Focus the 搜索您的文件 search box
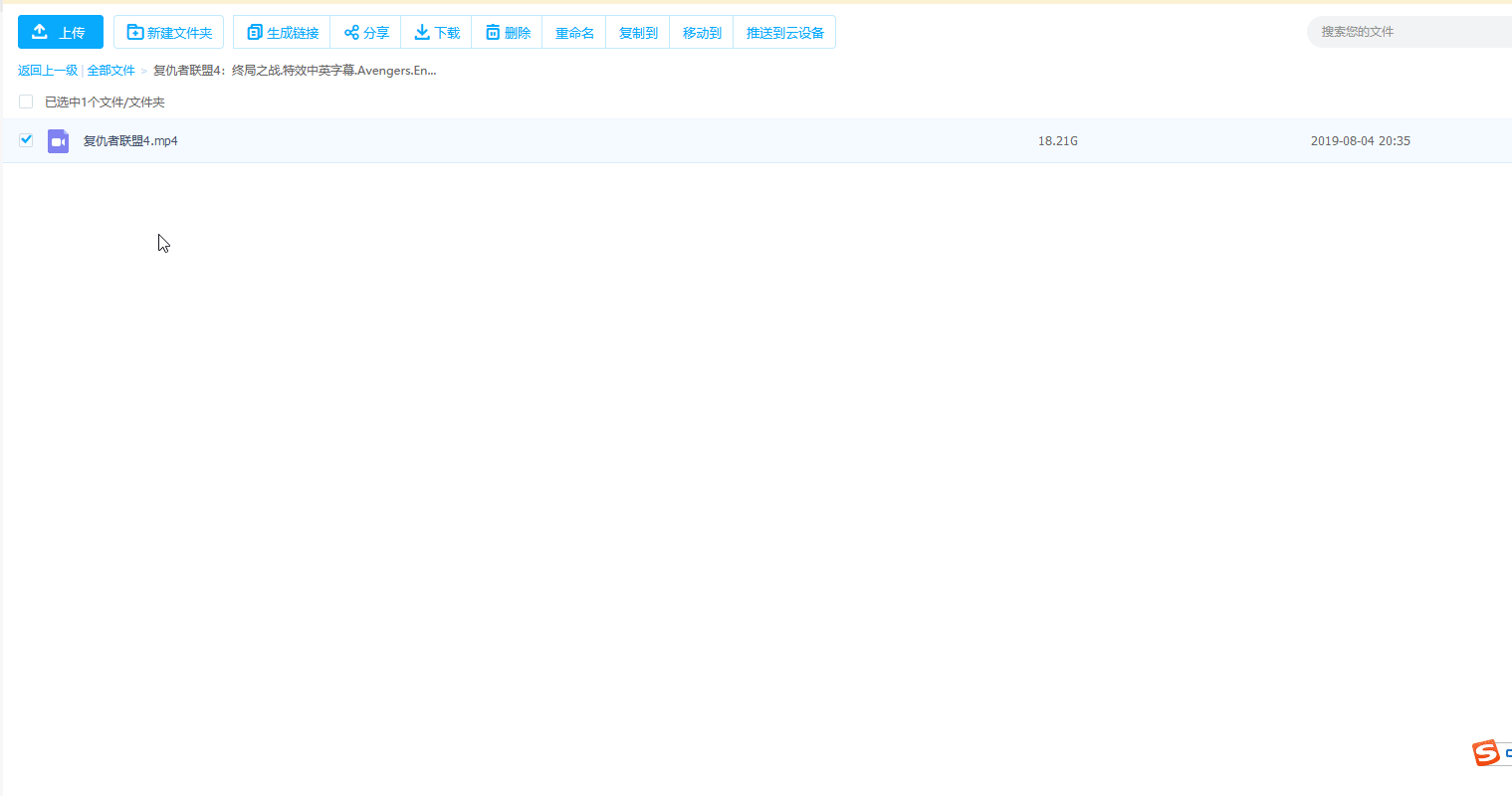 point(1409,32)
